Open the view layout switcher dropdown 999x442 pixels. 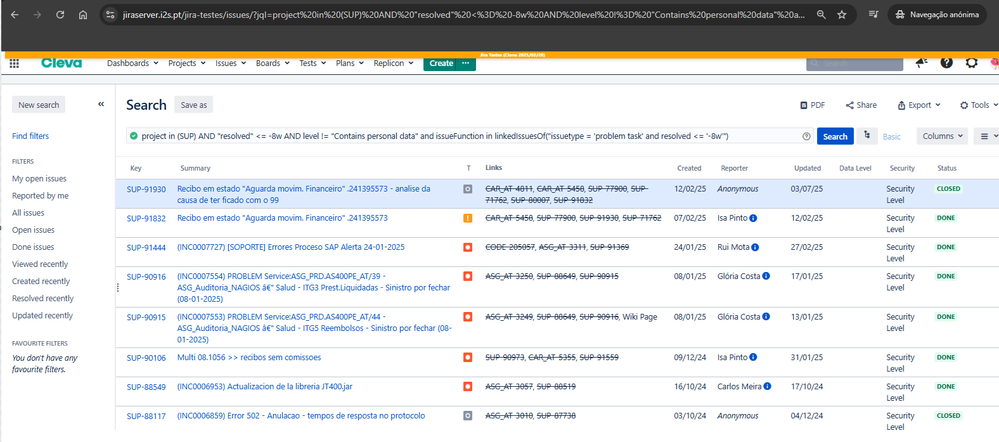pos(986,136)
